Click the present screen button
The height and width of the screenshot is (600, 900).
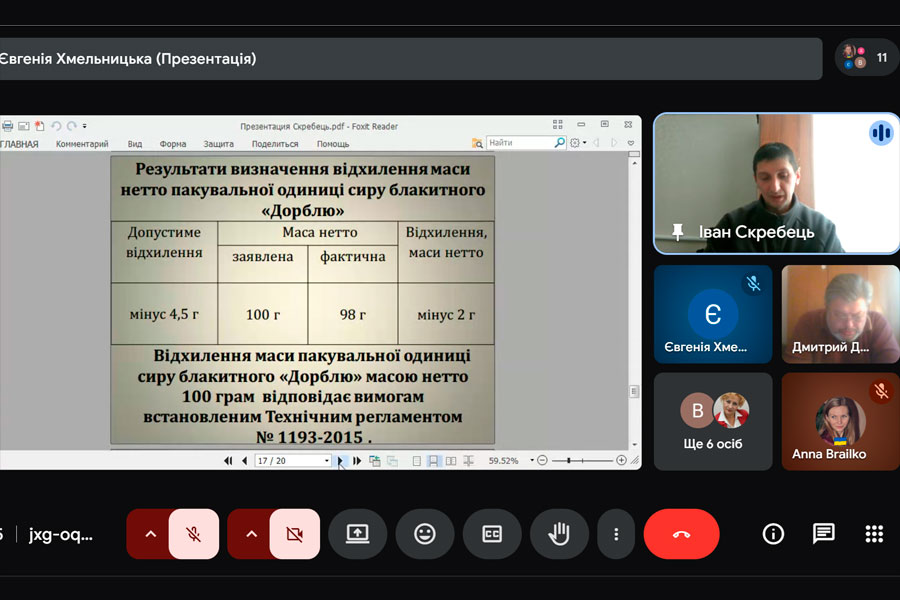[x=358, y=534]
